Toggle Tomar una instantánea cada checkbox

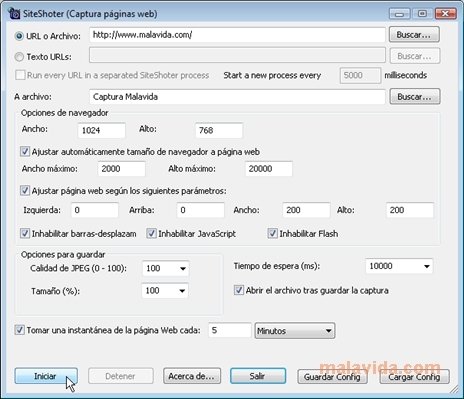(19, 330)
